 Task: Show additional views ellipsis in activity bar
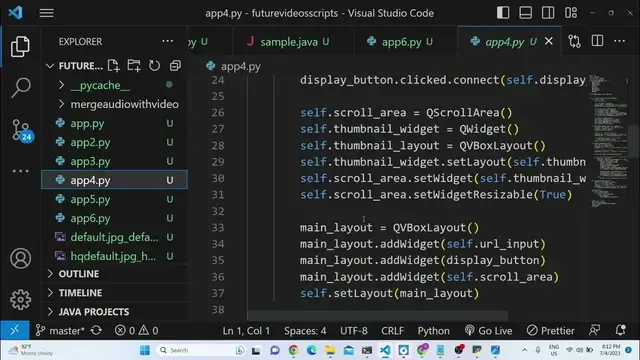(x=20, y=171)
